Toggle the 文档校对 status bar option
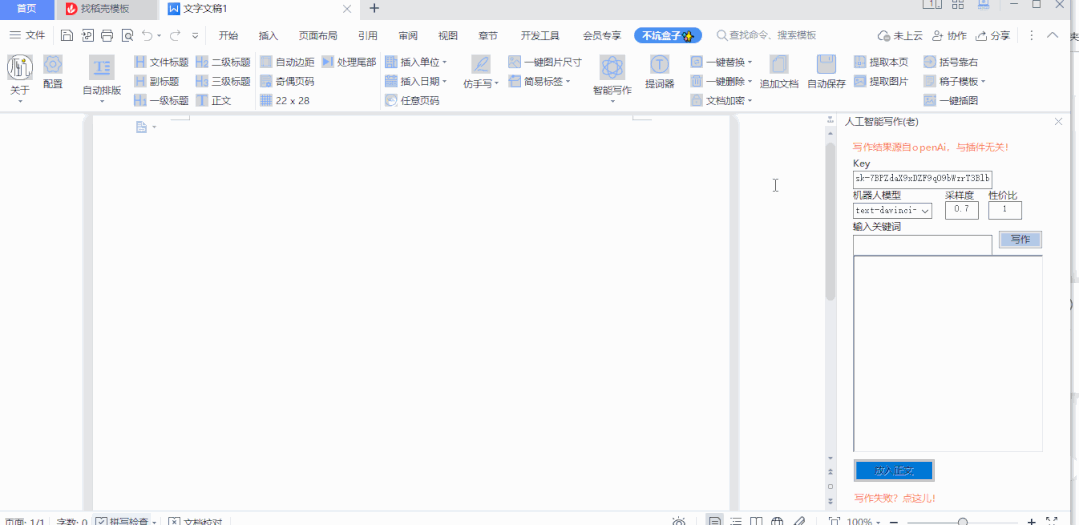The width and height of the screenshot is (1079, 525). (174, 522)
